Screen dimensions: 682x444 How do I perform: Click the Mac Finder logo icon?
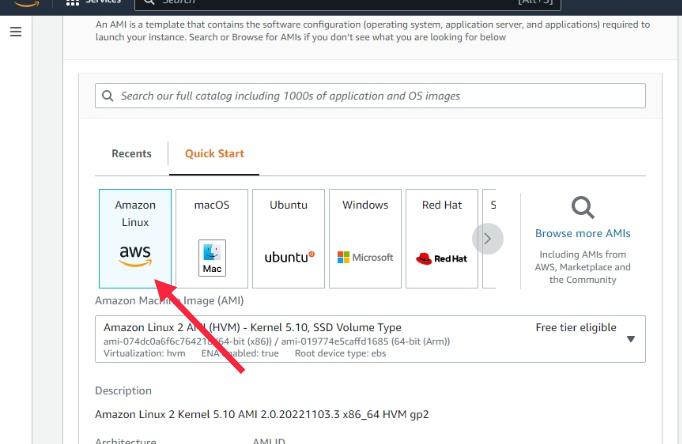(212, 258)
